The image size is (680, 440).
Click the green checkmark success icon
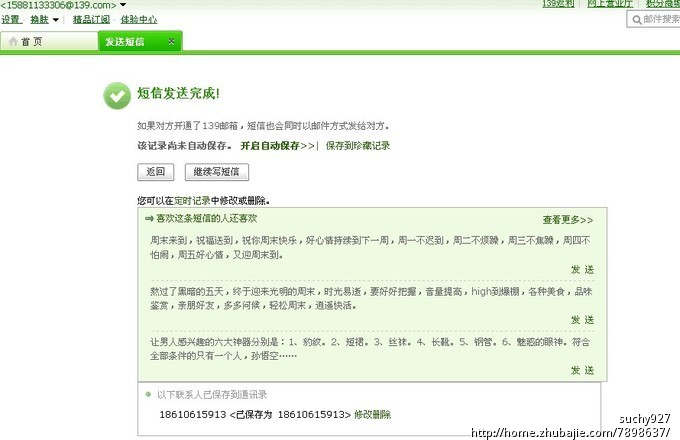point(117,96)
